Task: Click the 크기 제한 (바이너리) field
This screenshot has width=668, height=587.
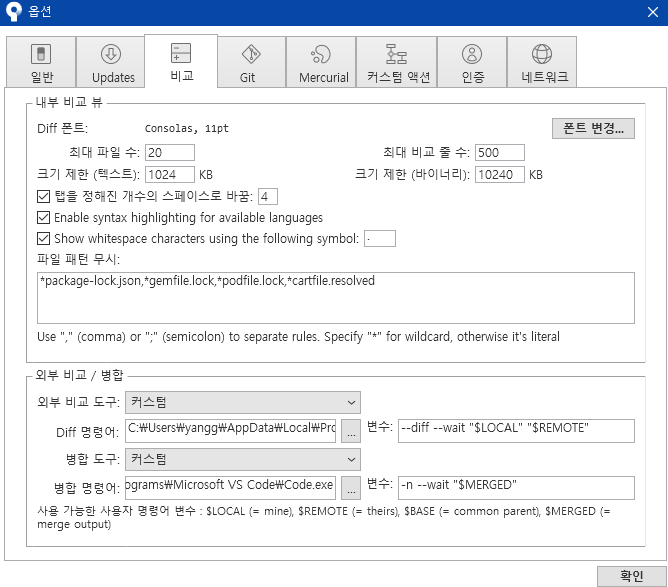Action: (x=500, y=175)
